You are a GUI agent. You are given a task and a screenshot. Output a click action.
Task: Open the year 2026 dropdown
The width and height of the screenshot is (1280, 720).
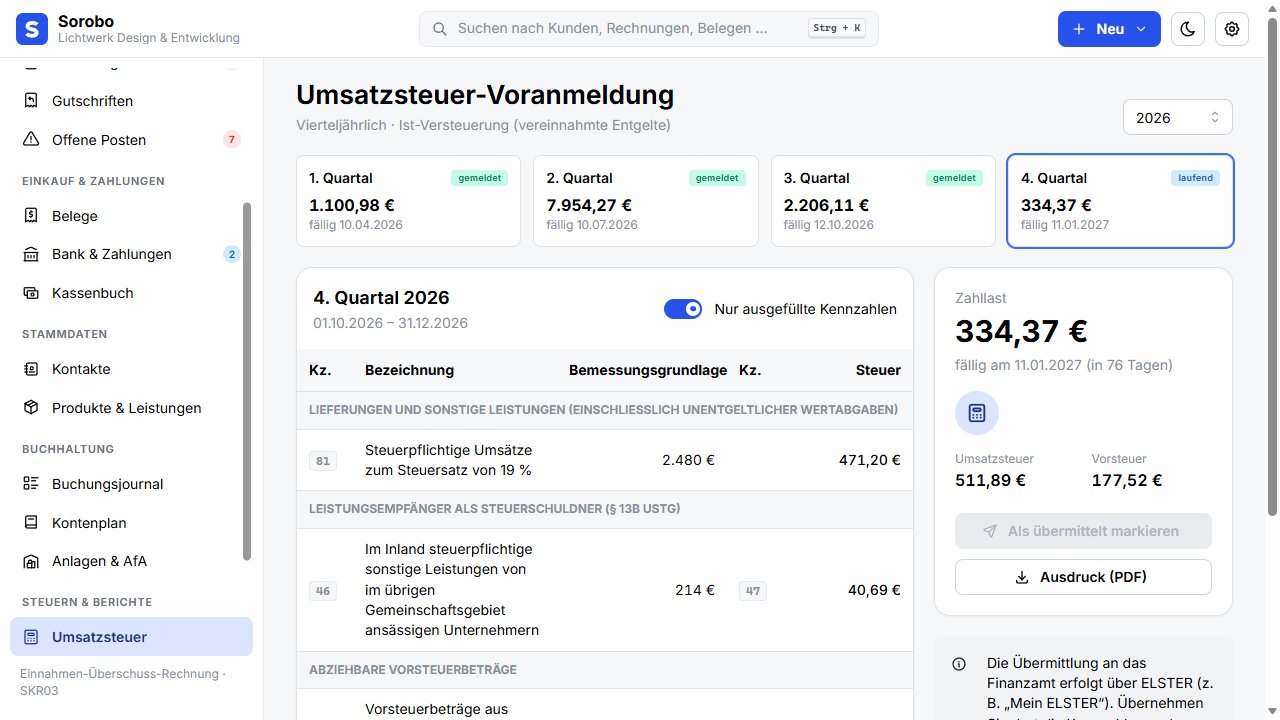tap(1178, 117)
